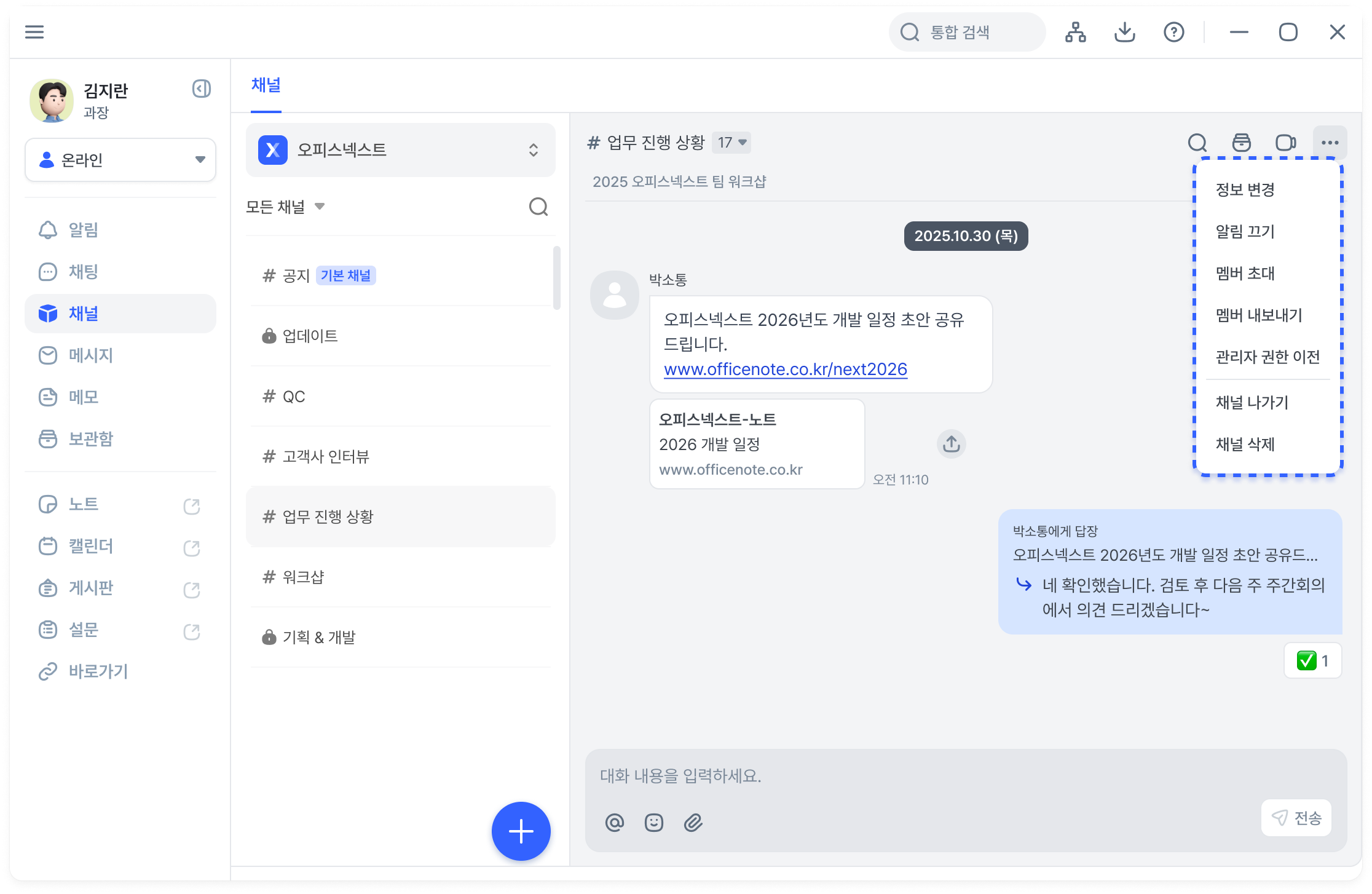Image resolution: width=1372 pixels, height=894 pixels.
Task: Click the attach file paperclip icon
Action: coord(693,822)
